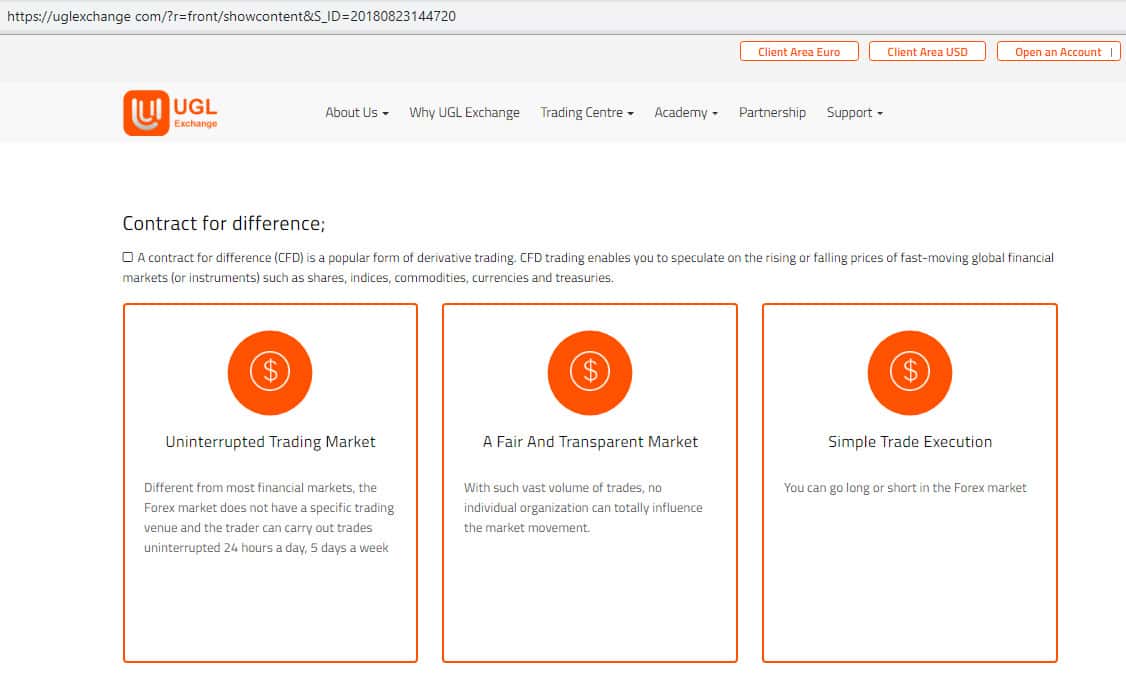The height and width of the screenshot is (692, 1126).
Task: Expand the Academy dropdown menu
Action: coord(686,113)
